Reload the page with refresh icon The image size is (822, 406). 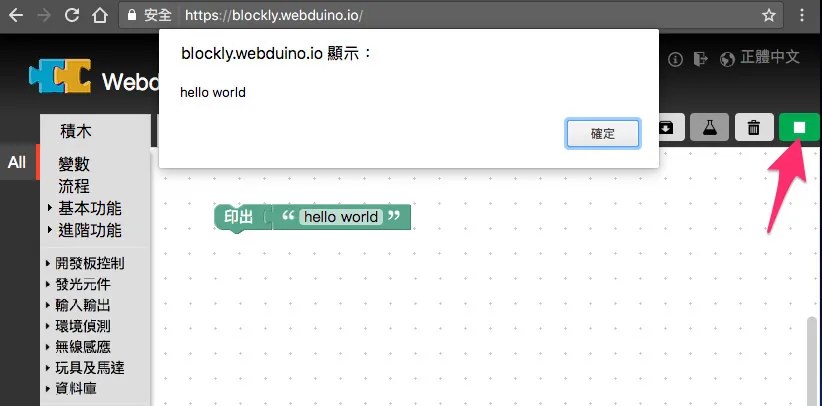pyautogui.click(x=72, y=15)
